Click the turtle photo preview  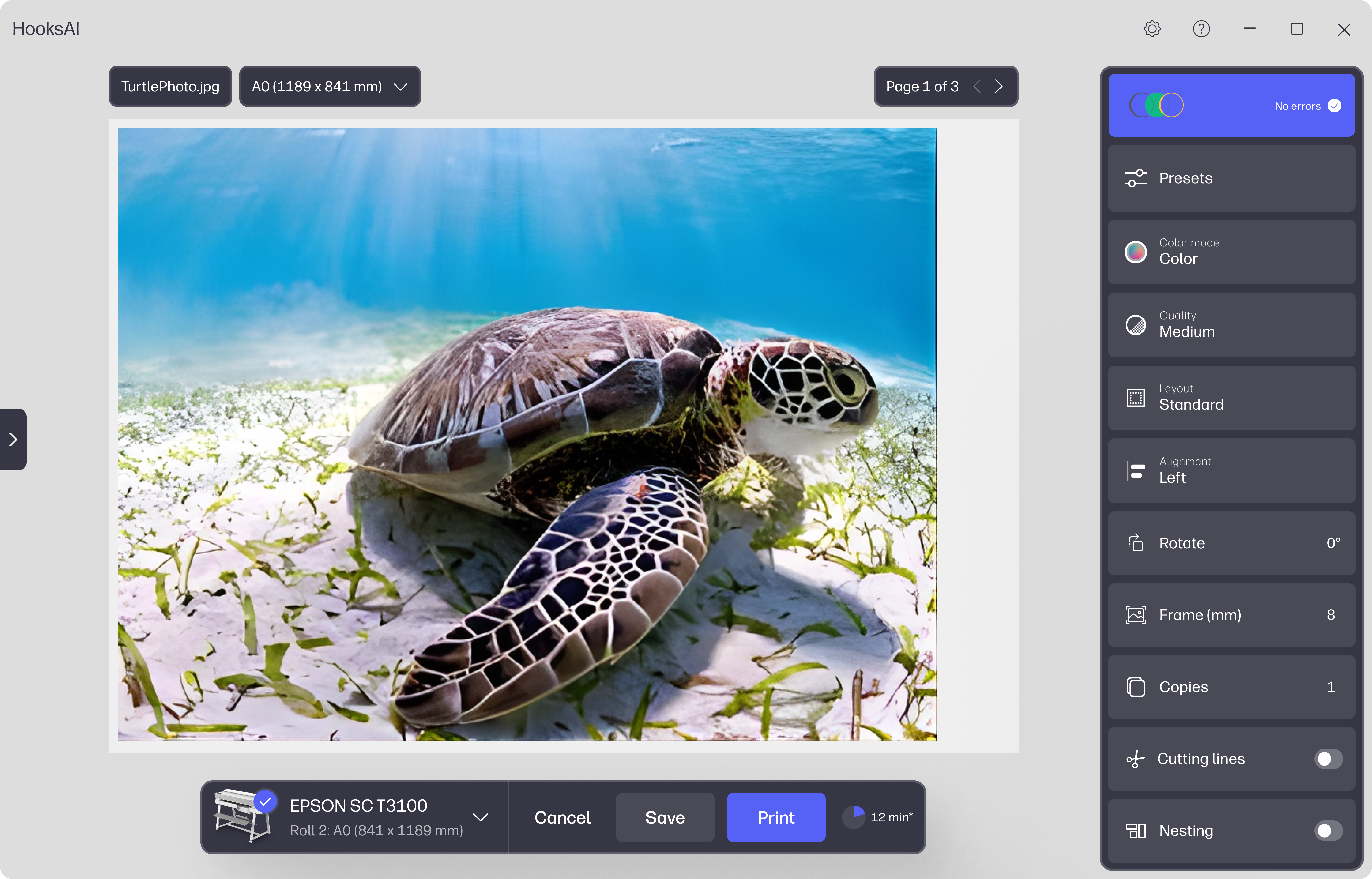click(x=527, y=434)
